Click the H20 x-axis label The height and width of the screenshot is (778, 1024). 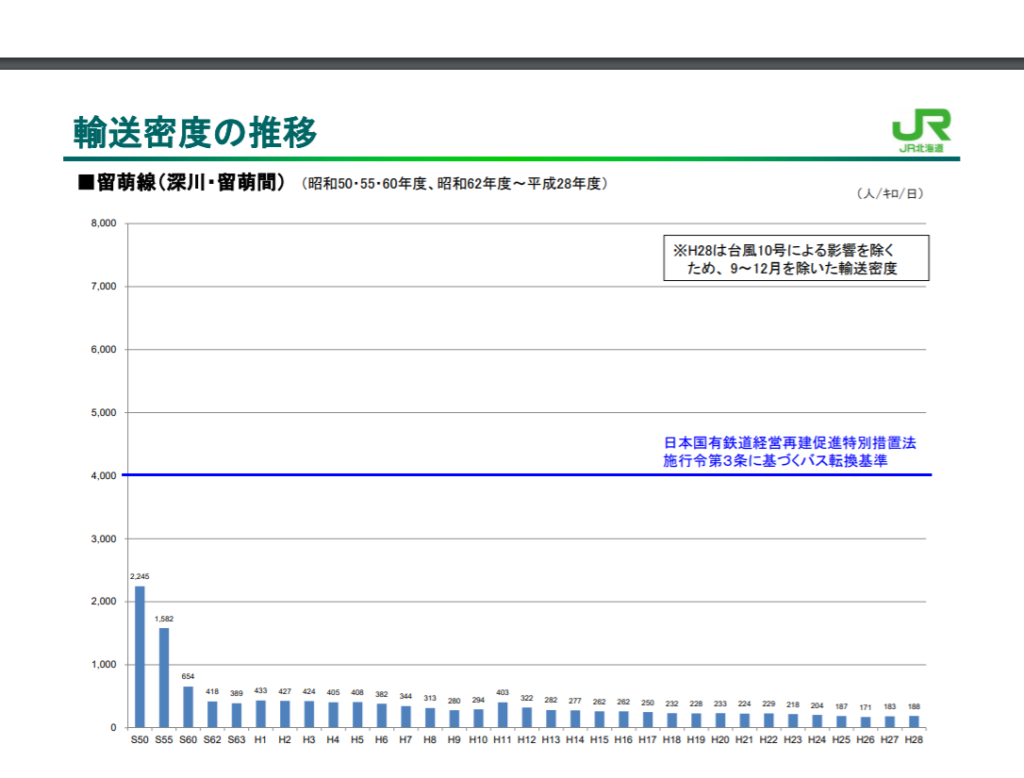pyautogui.click(x=720, y=739)
